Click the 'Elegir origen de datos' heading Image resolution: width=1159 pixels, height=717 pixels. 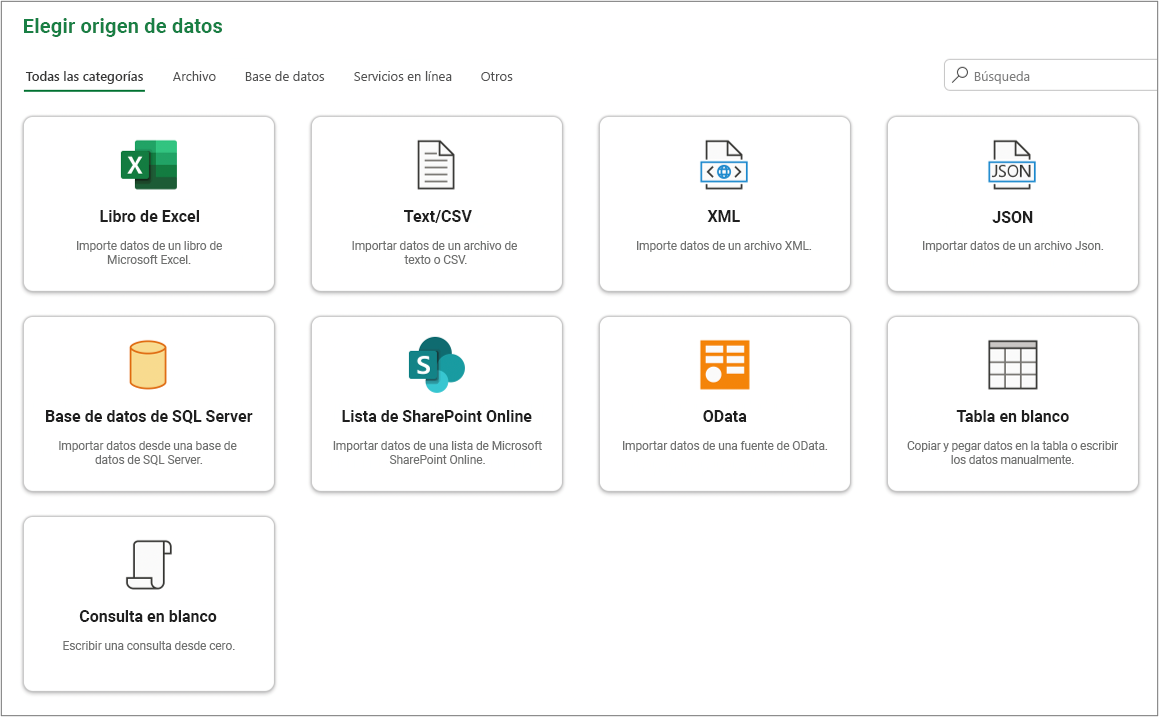point(123,26)
